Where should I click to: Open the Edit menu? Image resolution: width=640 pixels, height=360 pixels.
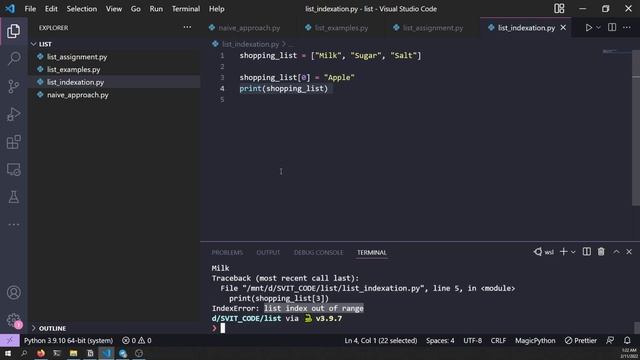click(x=51, y=9)
